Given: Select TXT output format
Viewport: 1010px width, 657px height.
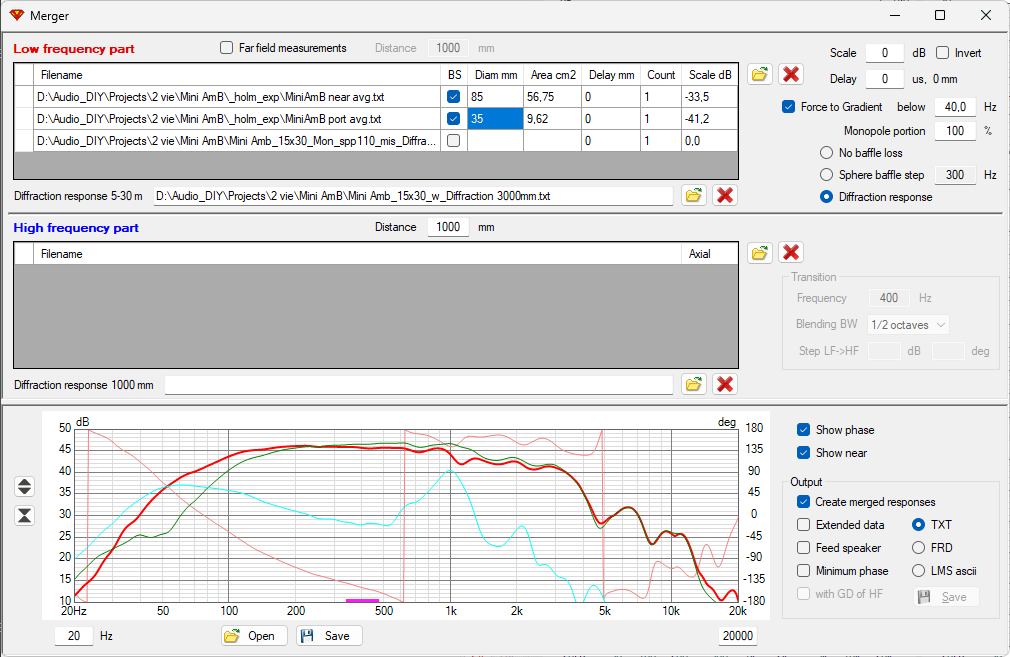Looking at the screenshot, I should tap(919, 525).
